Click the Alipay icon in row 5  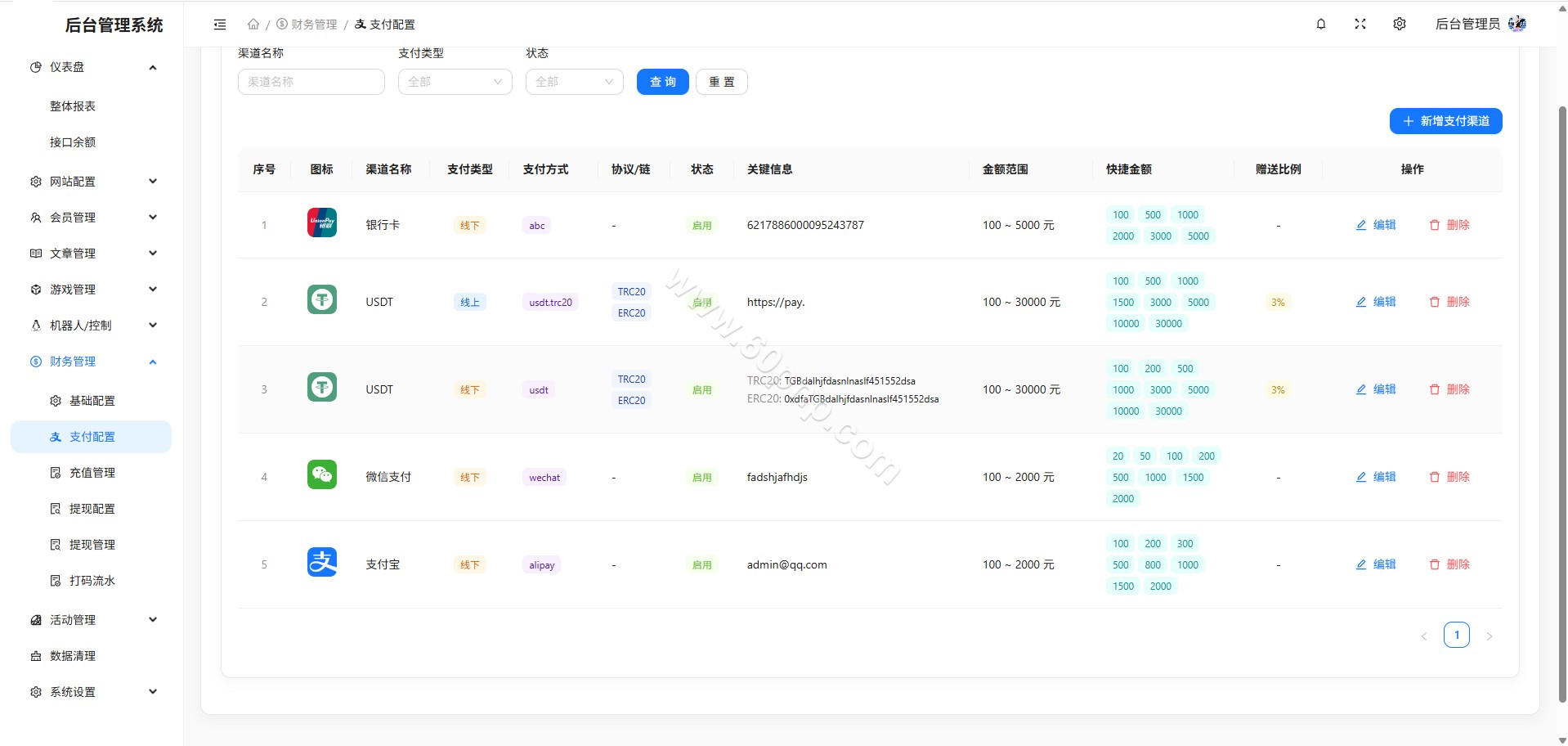[322, 562]
